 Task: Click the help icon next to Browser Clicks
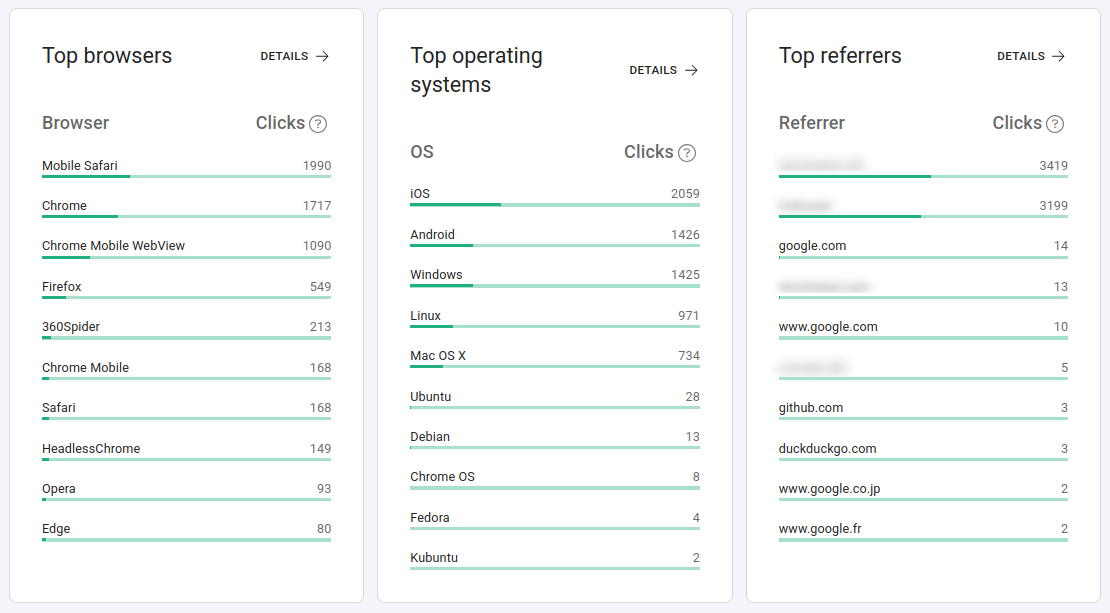[318, 124]
